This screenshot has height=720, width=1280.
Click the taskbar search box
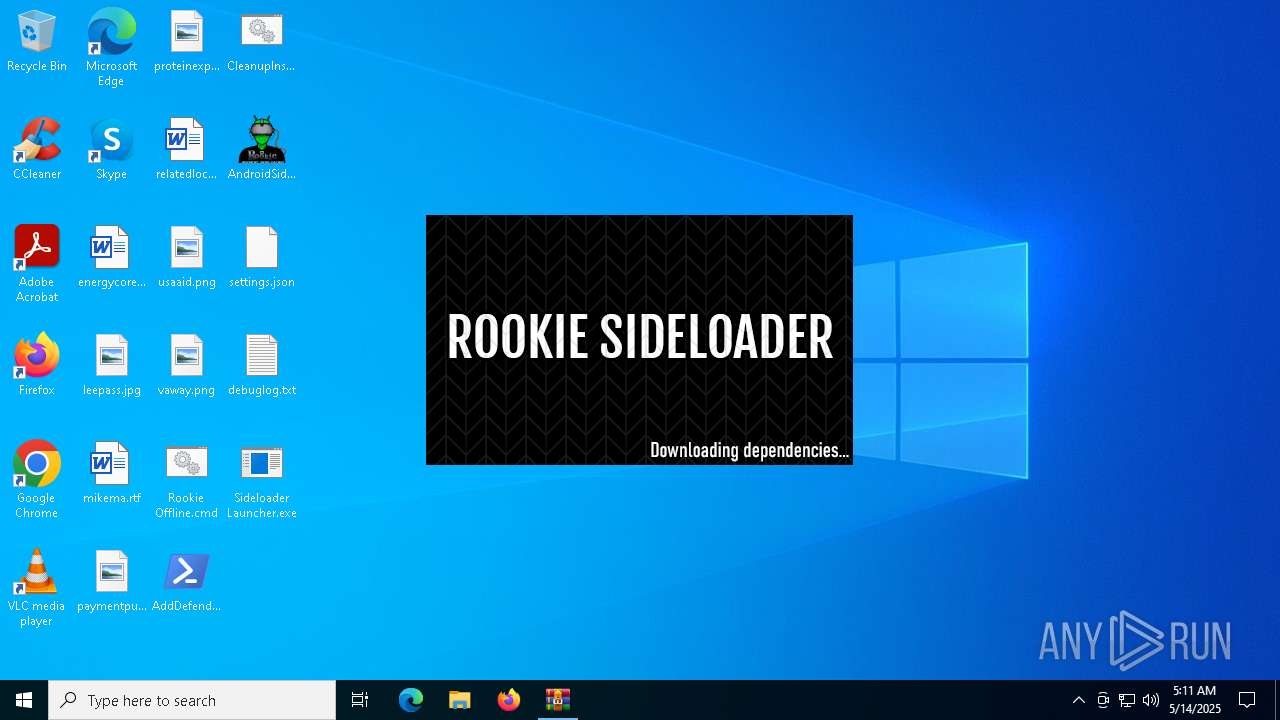click(192, 700)
